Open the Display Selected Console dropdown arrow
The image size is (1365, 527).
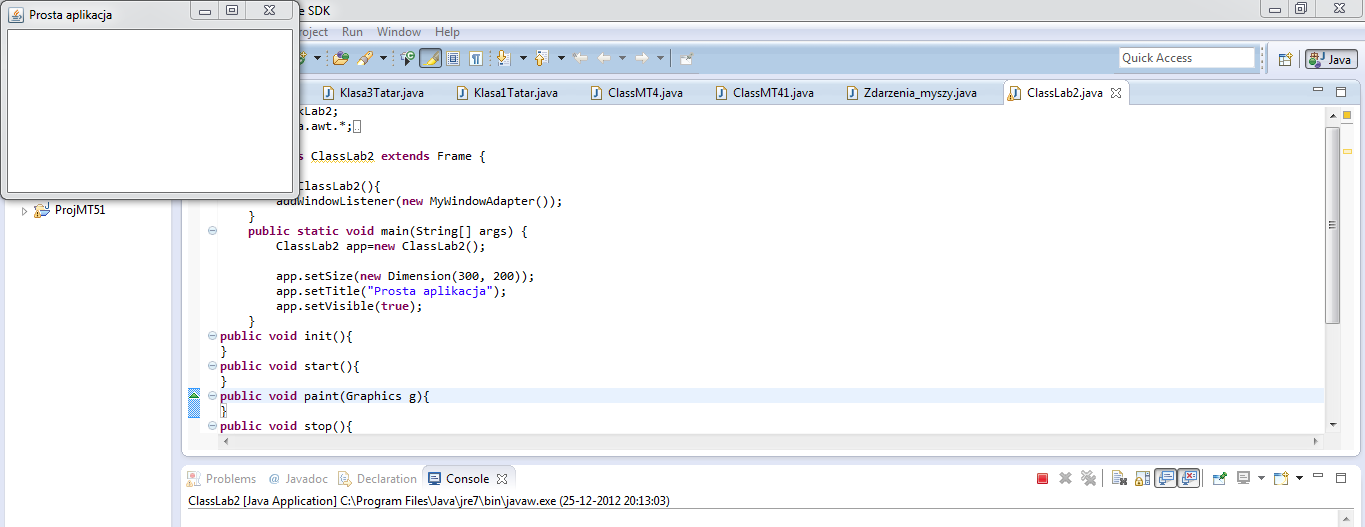point(1261,479)
